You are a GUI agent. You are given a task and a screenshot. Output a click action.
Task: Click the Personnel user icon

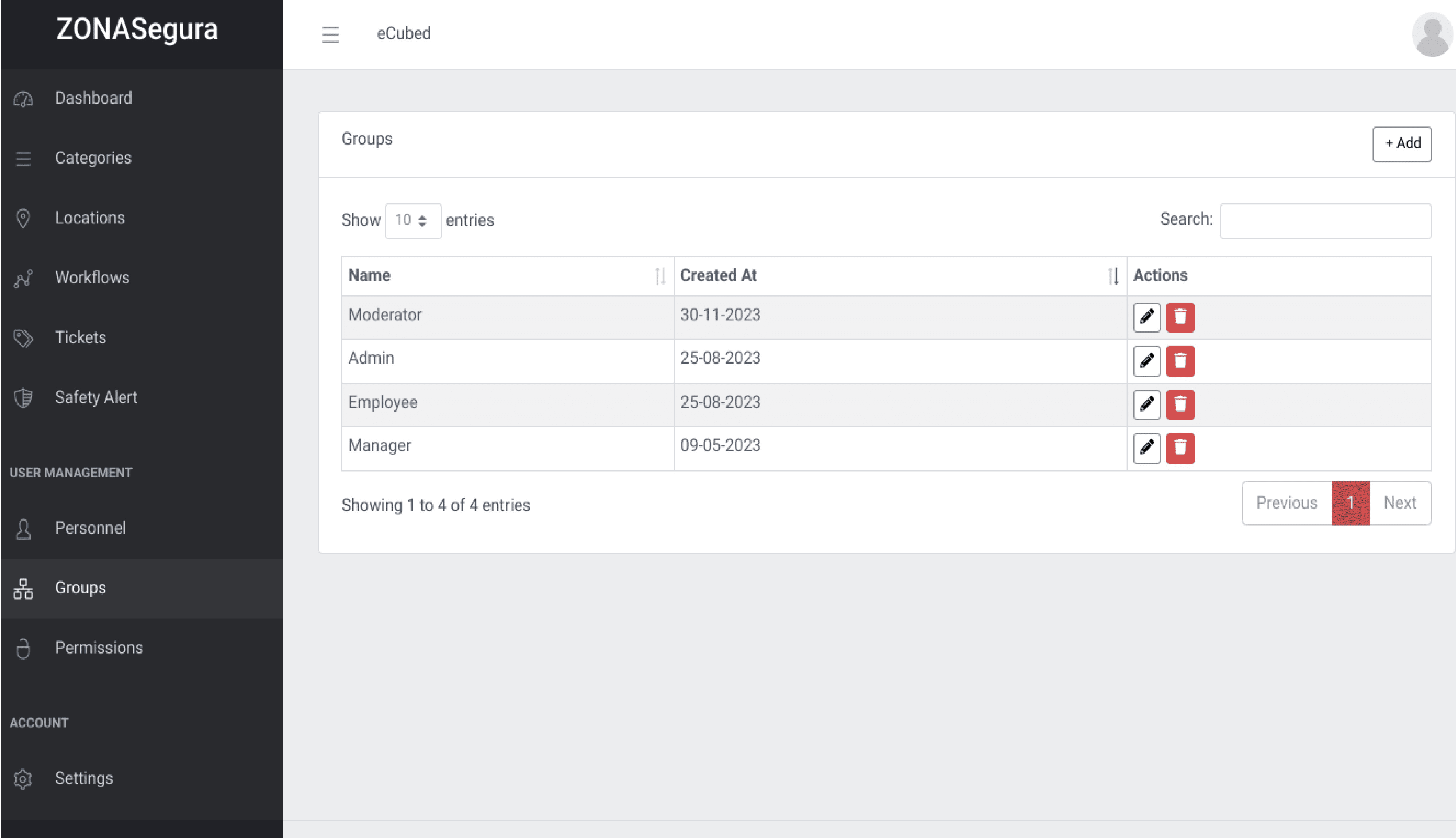[23, 529]
